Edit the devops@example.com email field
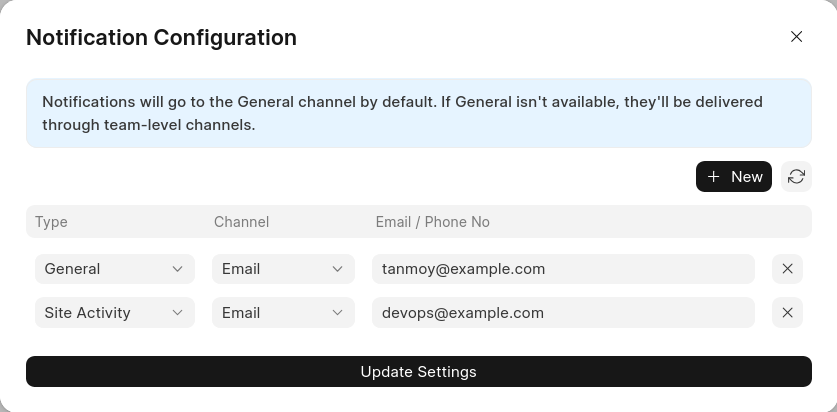 (562, 313)
